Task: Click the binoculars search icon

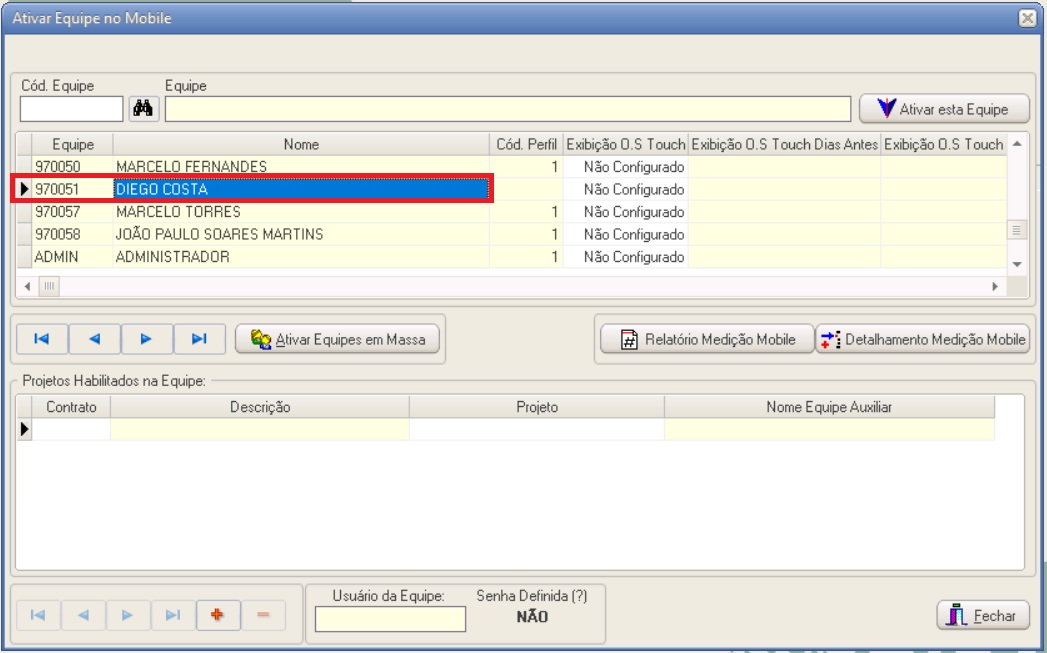Action: (x=144, y=108)
